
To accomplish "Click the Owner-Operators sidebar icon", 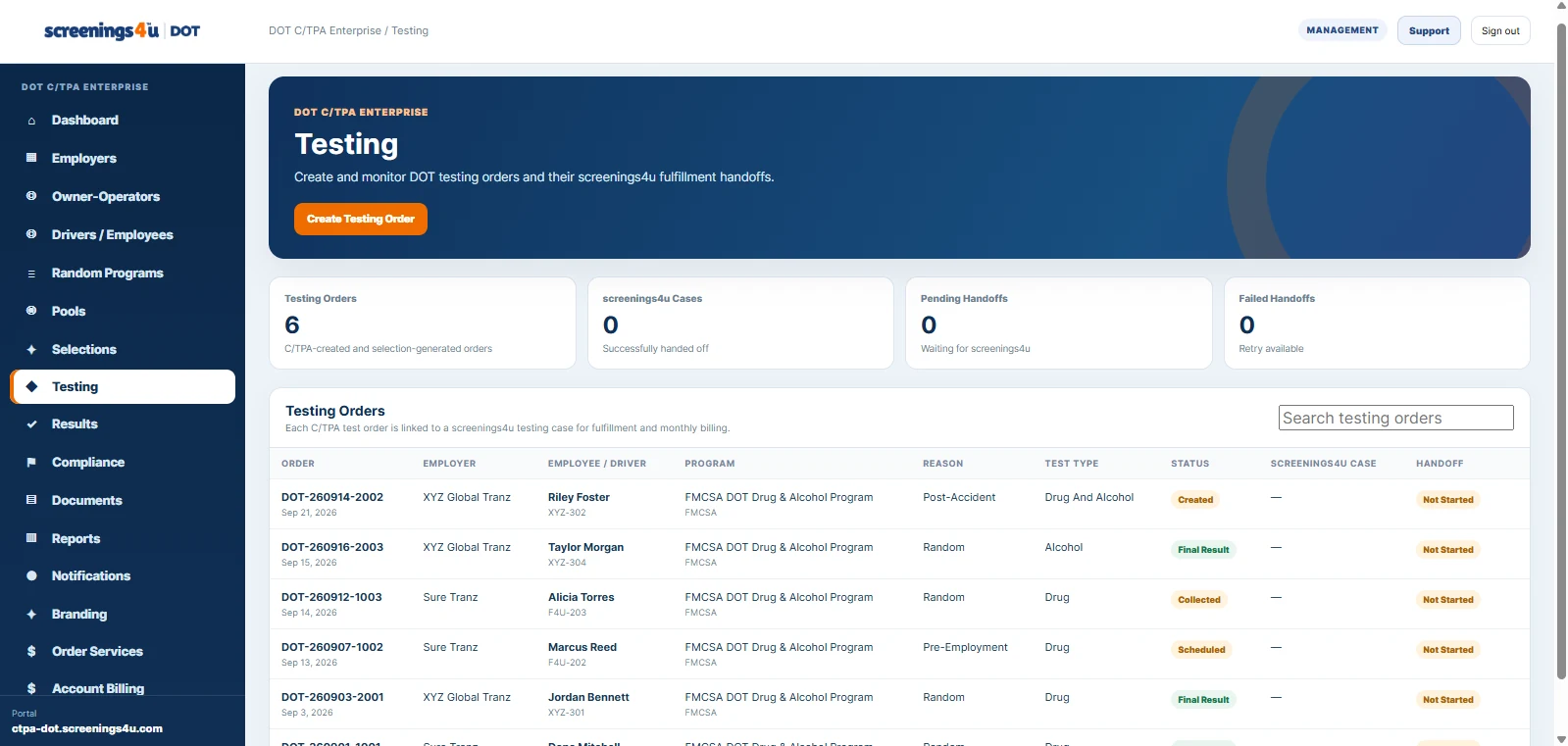I will [x=31, y=196].
